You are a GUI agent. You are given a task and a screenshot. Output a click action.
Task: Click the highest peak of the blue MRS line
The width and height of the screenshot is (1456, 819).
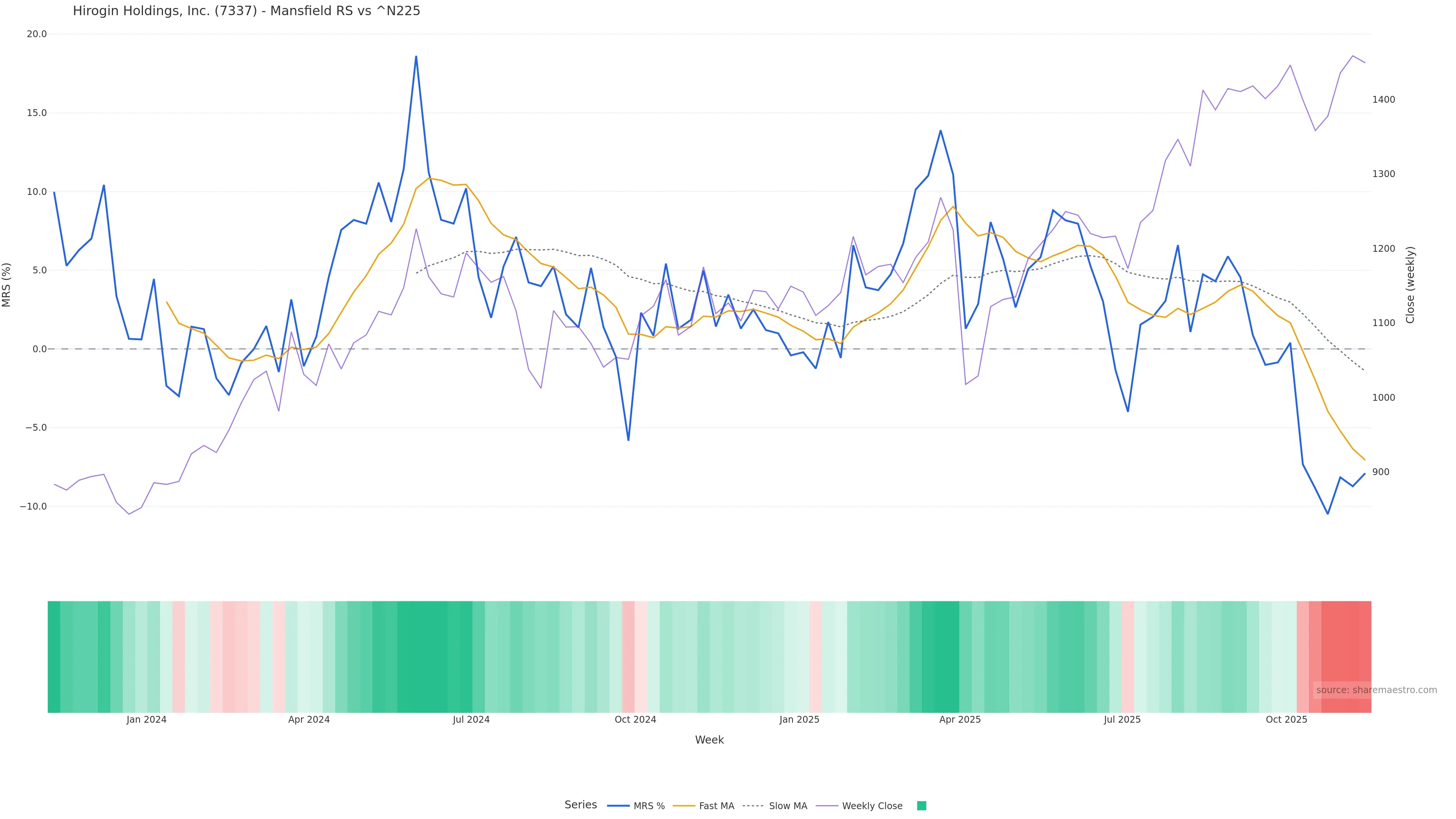(x=416, y=56)
